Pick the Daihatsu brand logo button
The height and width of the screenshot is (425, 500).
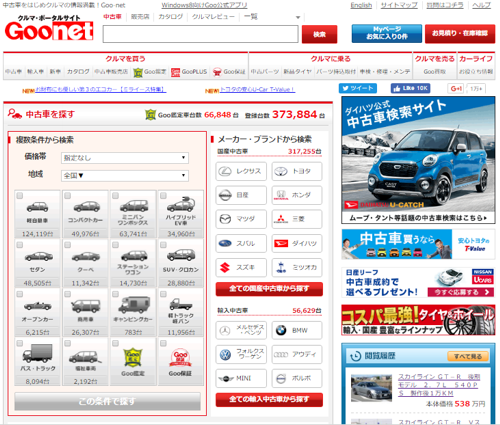click(x=297, y=243)
